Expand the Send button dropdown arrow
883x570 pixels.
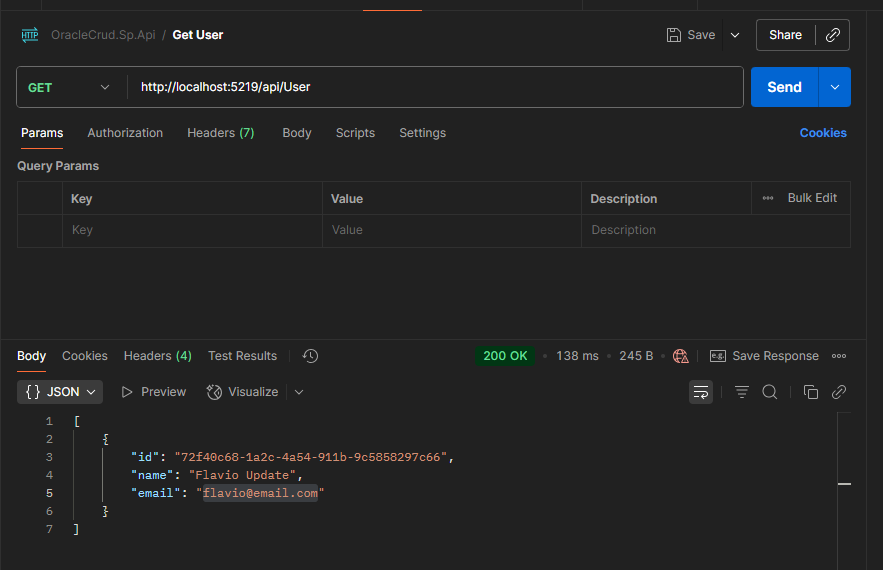click(834, 87)
